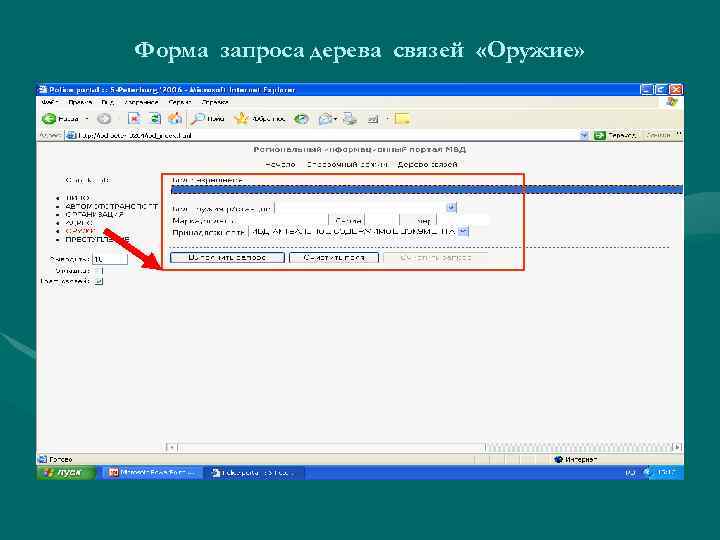Refresh the page using green arrows icon
This screenshot has width=720, height=540.
[x=156, y=119]
